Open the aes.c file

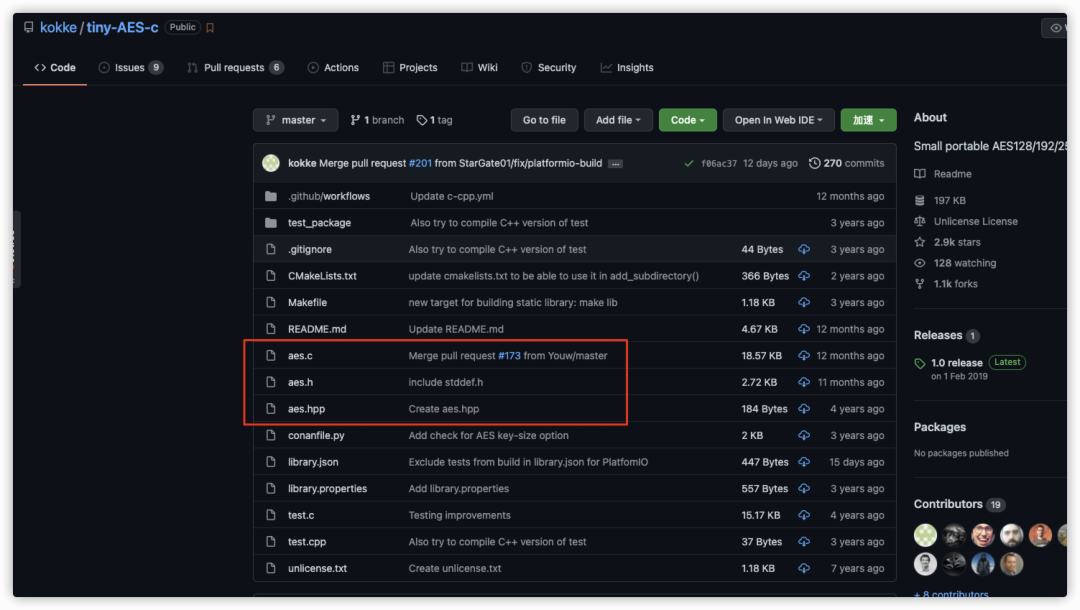[x=300, y=356]
